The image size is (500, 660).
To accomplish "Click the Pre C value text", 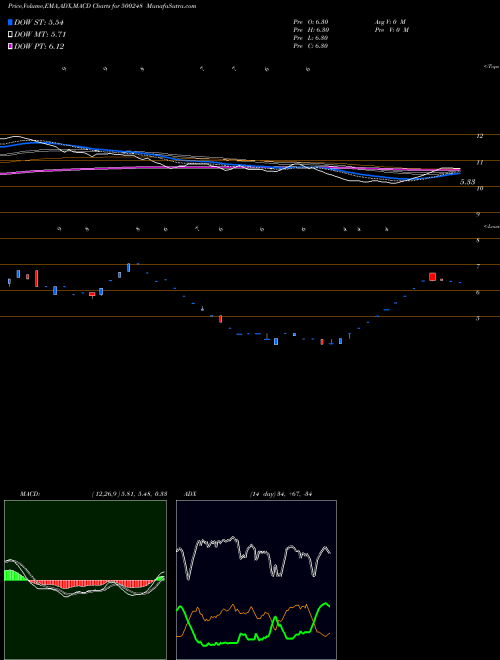I will click(x=311, y=46).
